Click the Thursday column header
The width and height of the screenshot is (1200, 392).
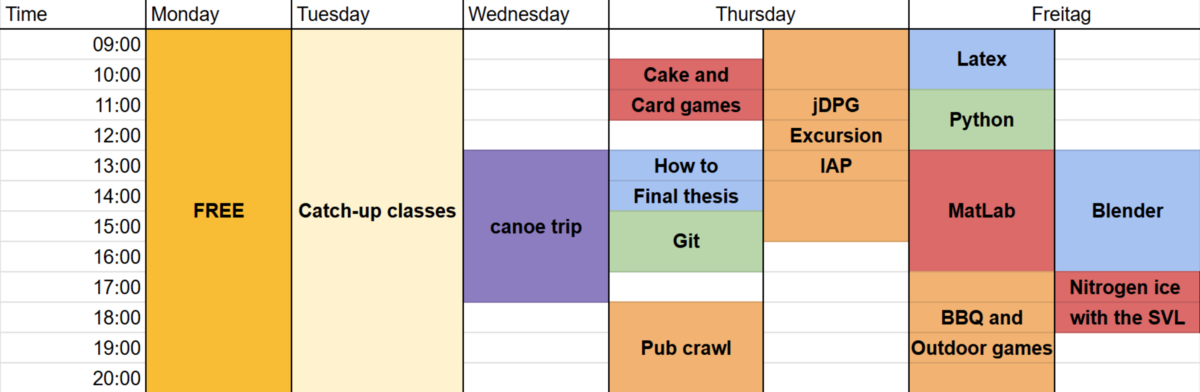point(758,14)
